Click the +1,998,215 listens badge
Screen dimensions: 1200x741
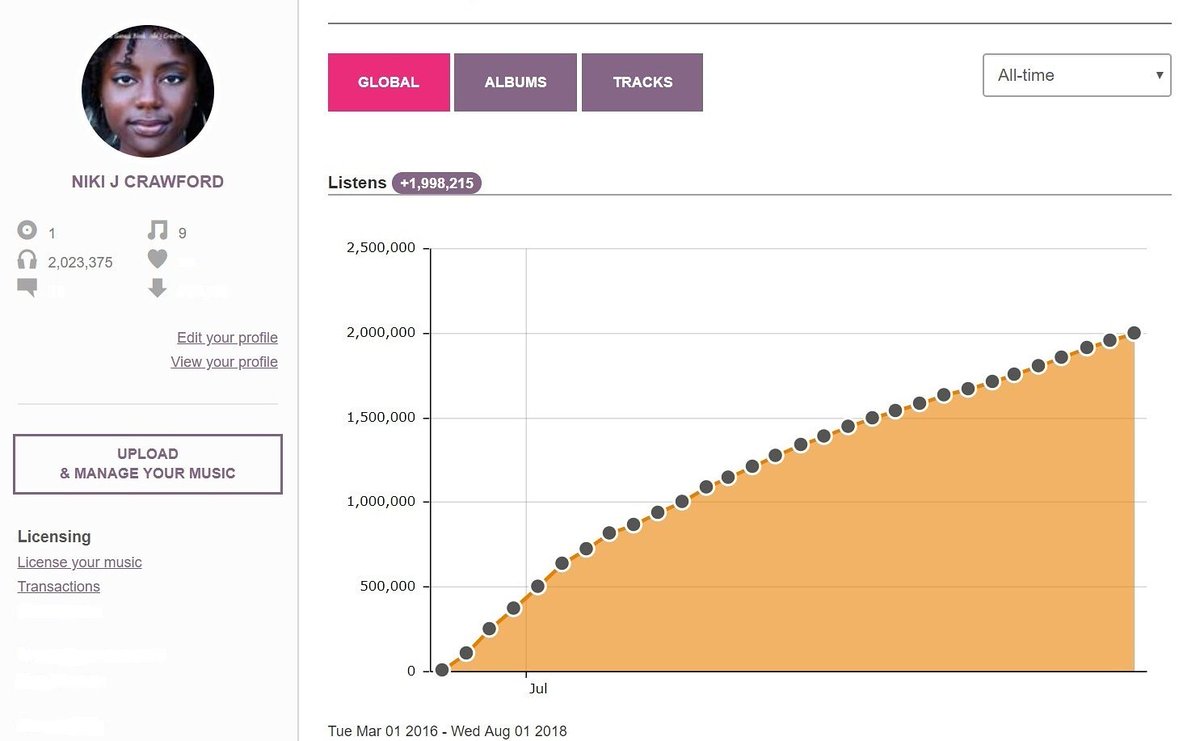click(x=437, y=183)
